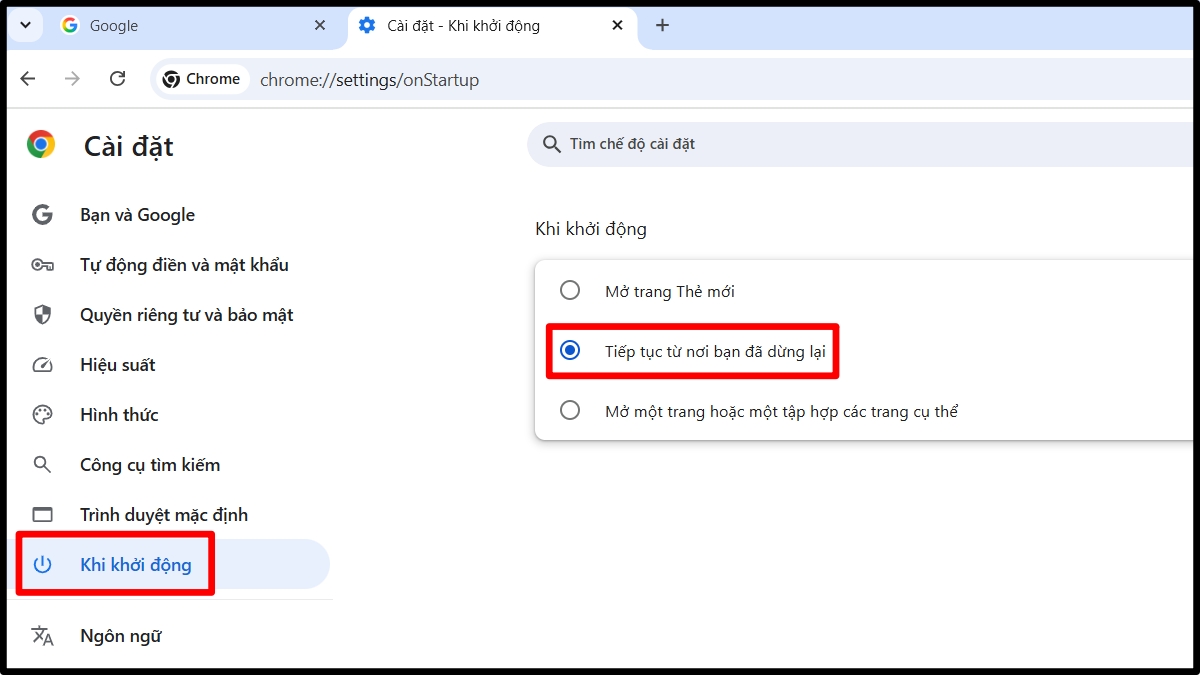Select 'Mở trang Thẻ mới' radio button

click(x=570, y=290)
